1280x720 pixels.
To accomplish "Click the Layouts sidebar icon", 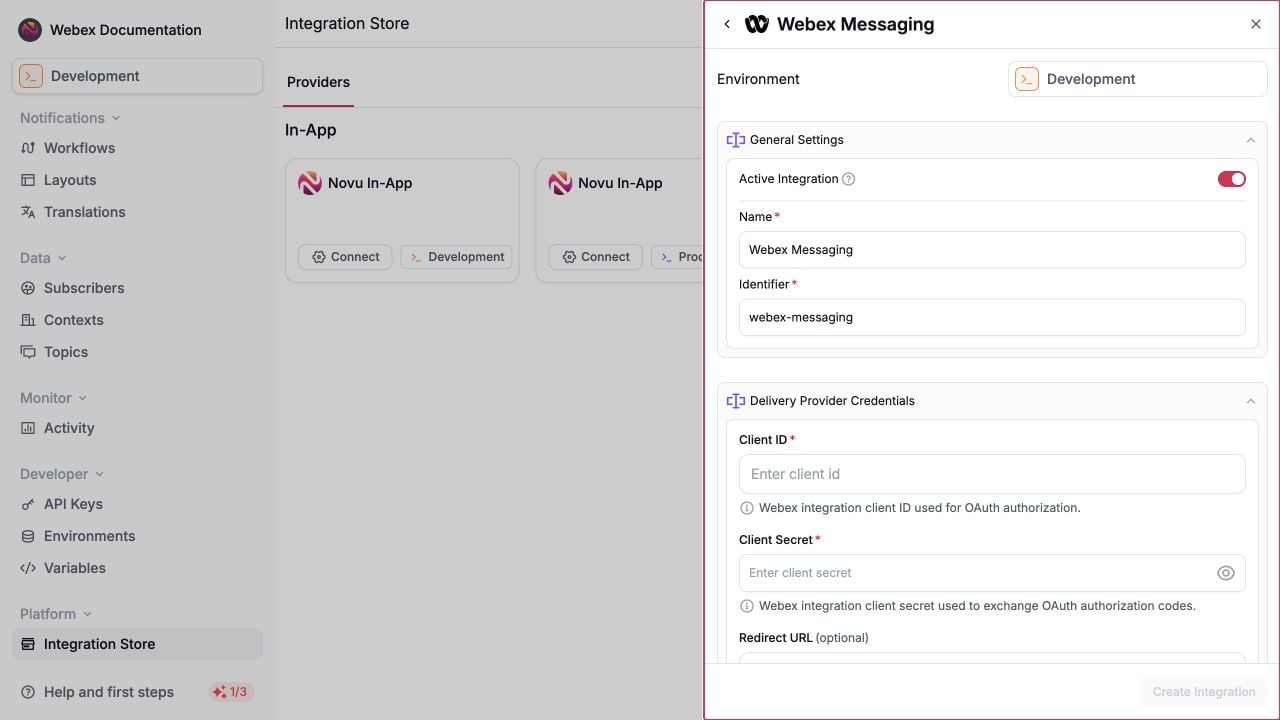I will point(28,180).
